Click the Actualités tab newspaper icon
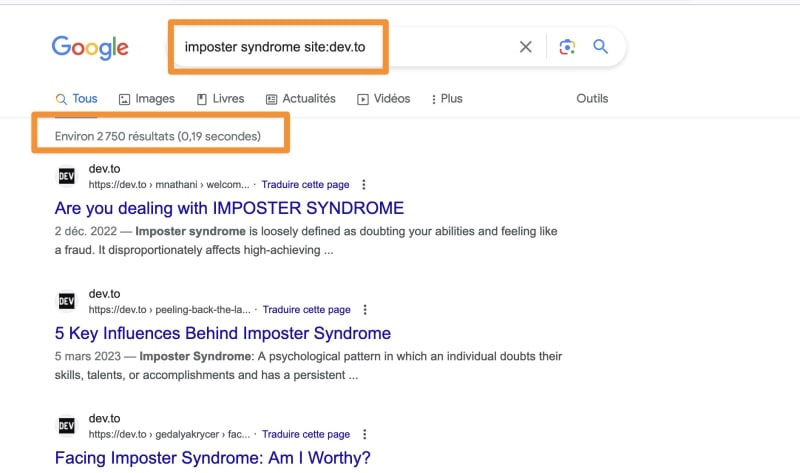 point(271,99)
